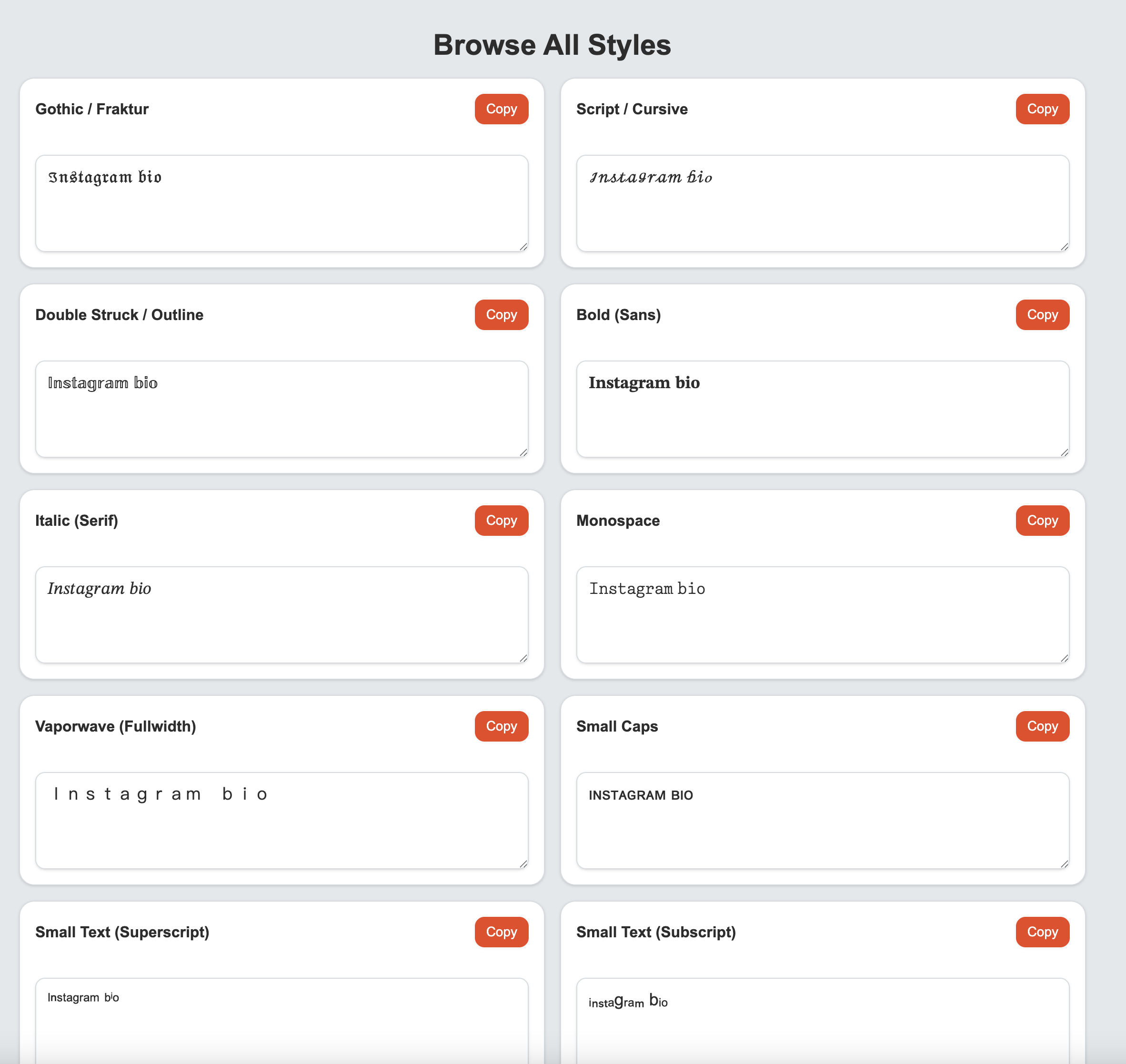Screen dimensions: 1126x1064
Task: Copy the Script / Cursive styled text
Action: point(1042,109)
